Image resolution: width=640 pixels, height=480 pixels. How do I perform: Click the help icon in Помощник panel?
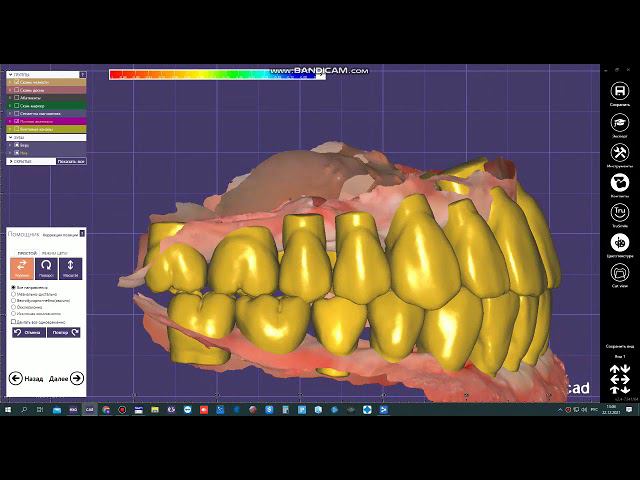(x=82, y=233)
